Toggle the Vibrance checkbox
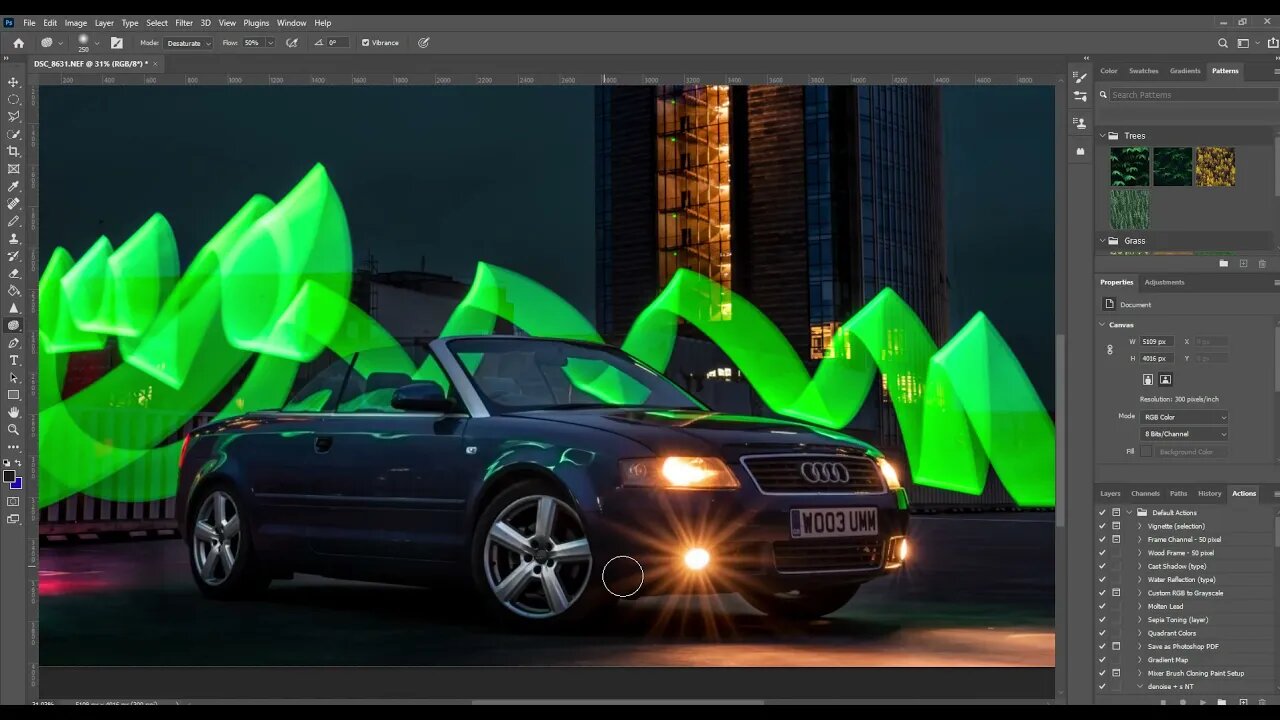Screen dimensions: 1280x720 click(365, 43)
